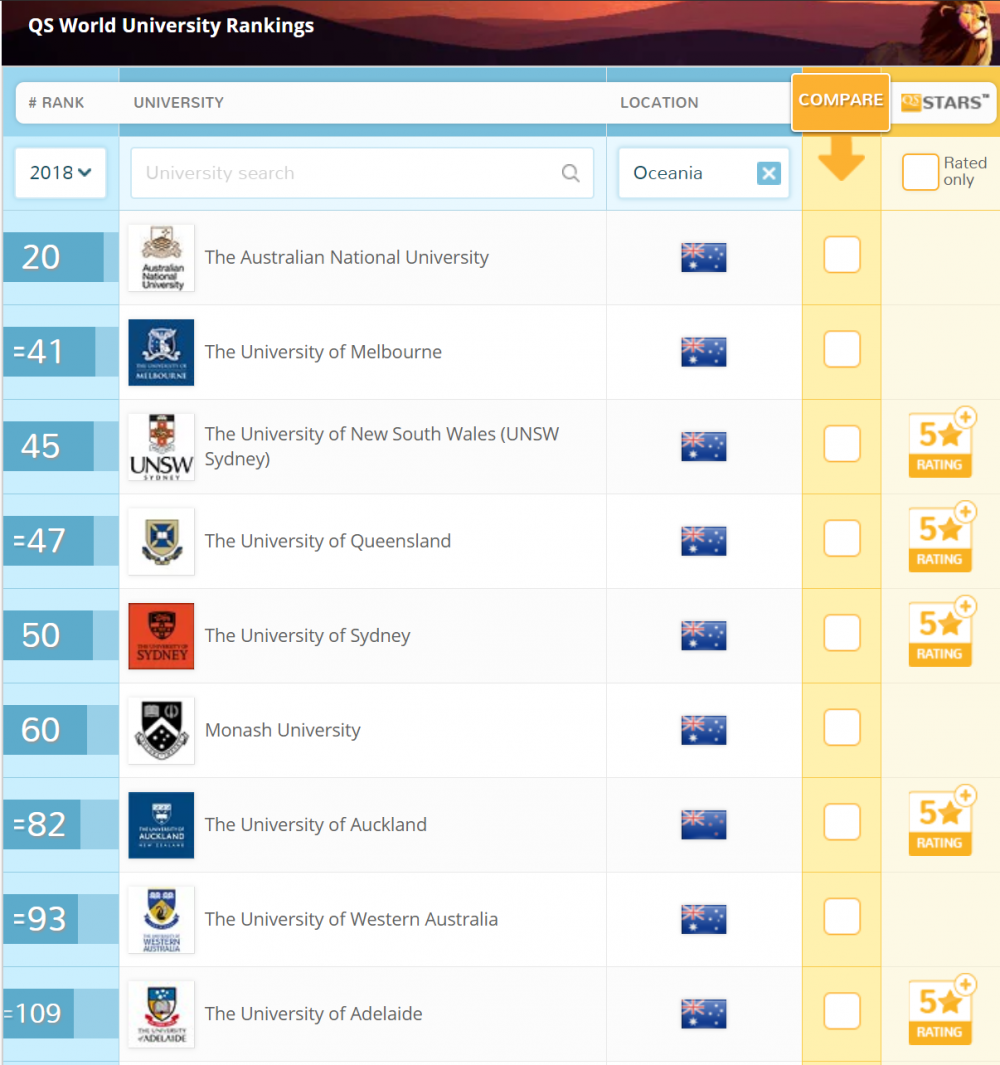
Task: Enable the Rated only checkbox
Action: click(x=920, y=172)
